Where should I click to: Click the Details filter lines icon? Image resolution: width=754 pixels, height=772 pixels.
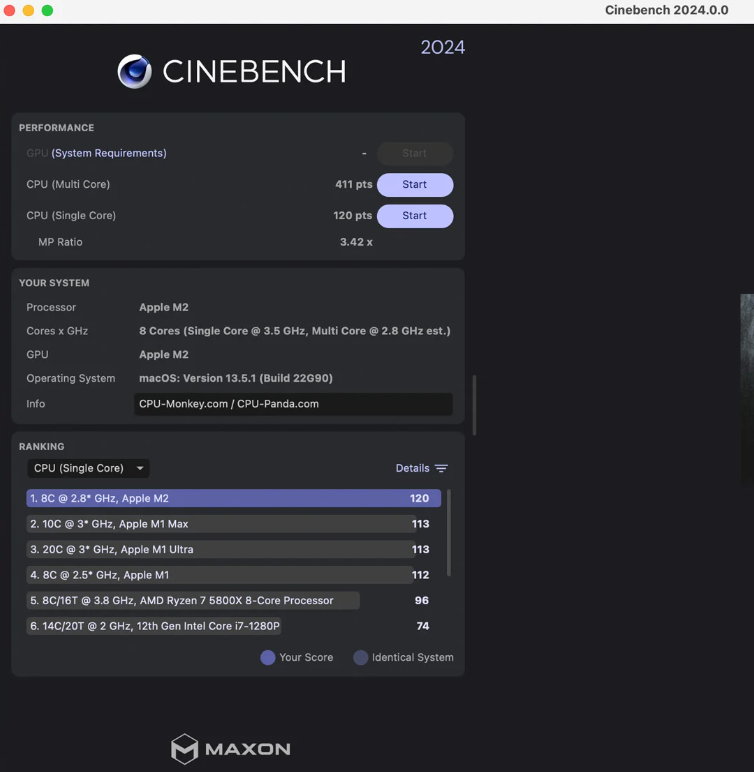441,468
